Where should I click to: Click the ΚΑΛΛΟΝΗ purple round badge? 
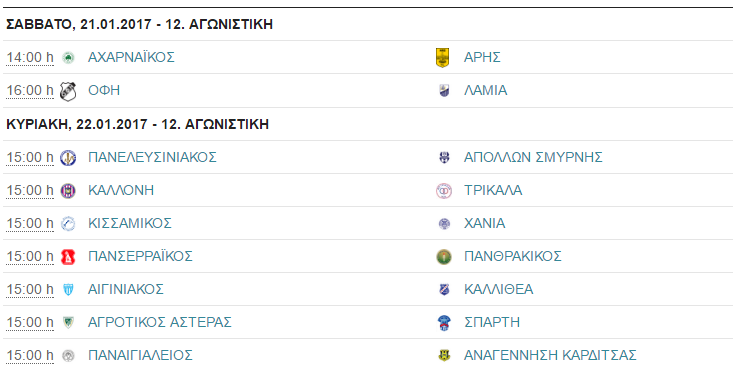click(68, 190)
